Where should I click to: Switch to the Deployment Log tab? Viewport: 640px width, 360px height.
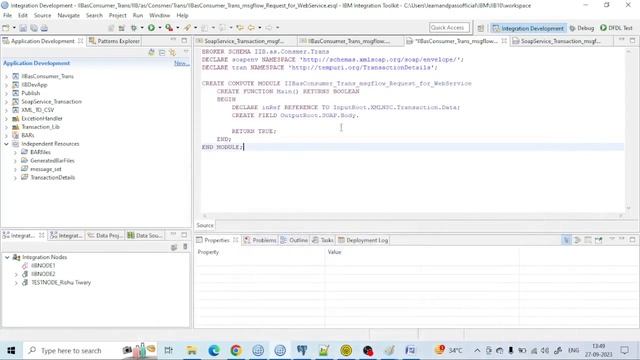pyautogui.click(x=363, y=240)
